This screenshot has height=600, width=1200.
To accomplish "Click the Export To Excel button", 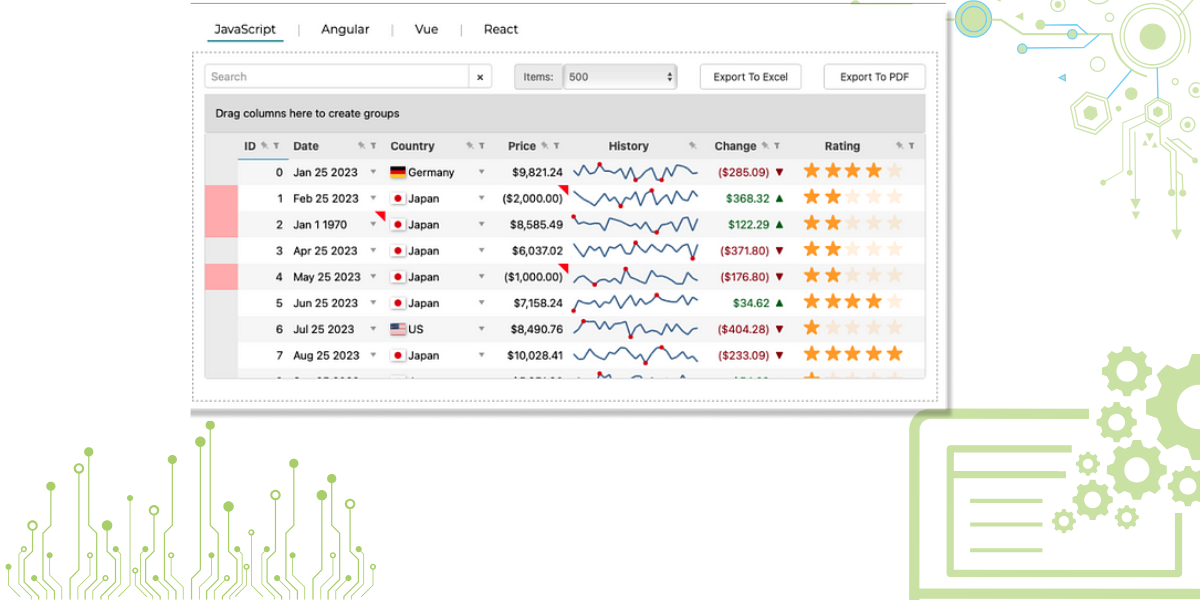I will (x=750, y=77).
